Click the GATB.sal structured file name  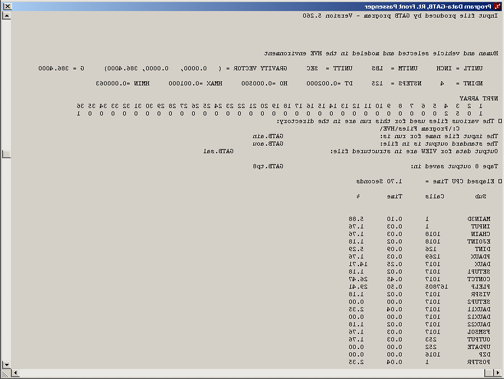click(x=218, y=151)
